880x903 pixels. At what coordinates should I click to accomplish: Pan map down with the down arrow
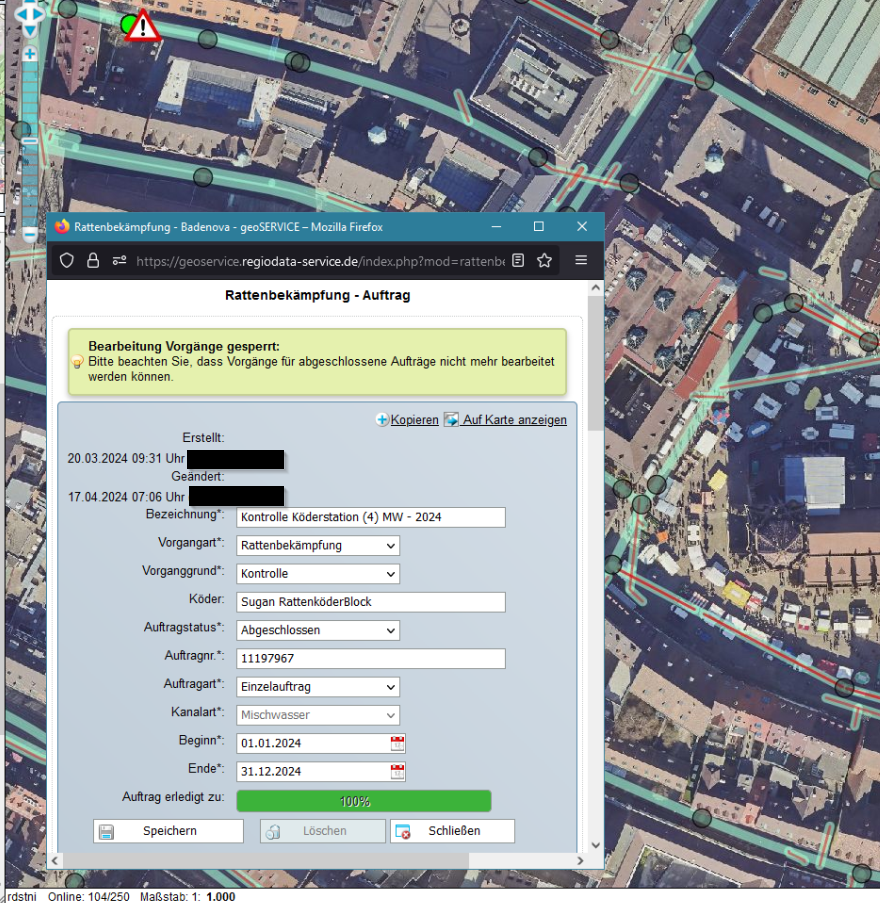(29, 30)
